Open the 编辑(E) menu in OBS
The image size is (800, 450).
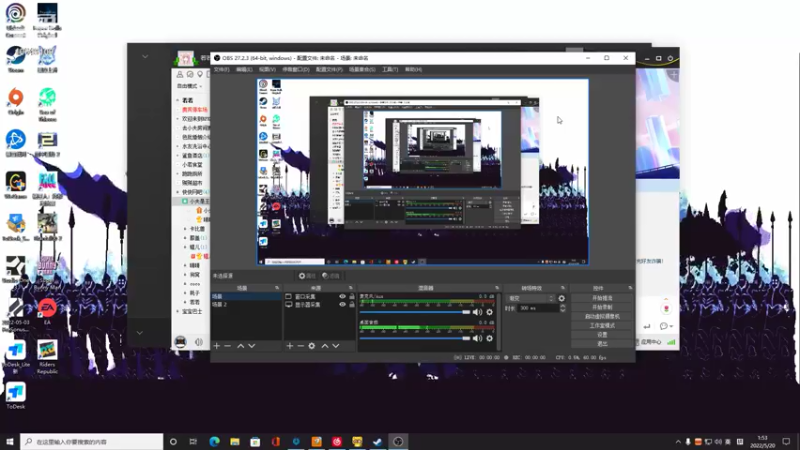pos(244,69)
